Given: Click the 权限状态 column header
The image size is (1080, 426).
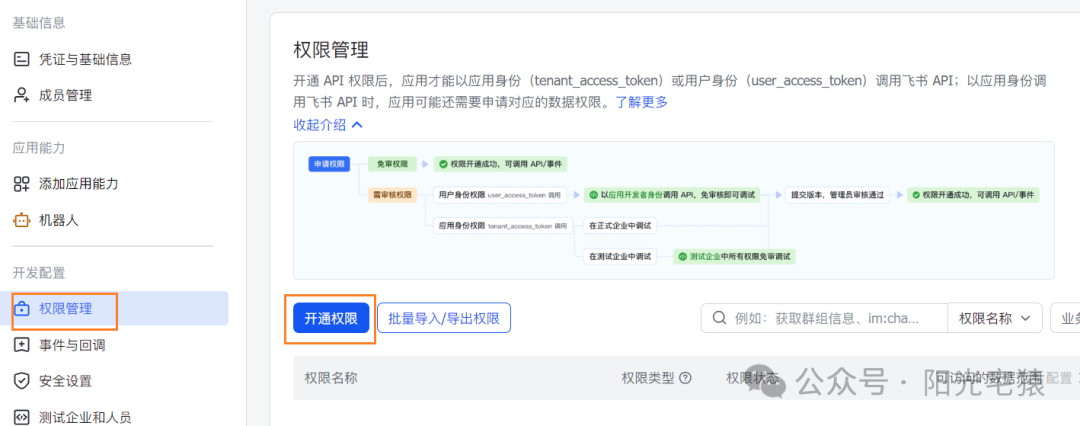Looking at the screenshot, I should [x=753, y=378].
